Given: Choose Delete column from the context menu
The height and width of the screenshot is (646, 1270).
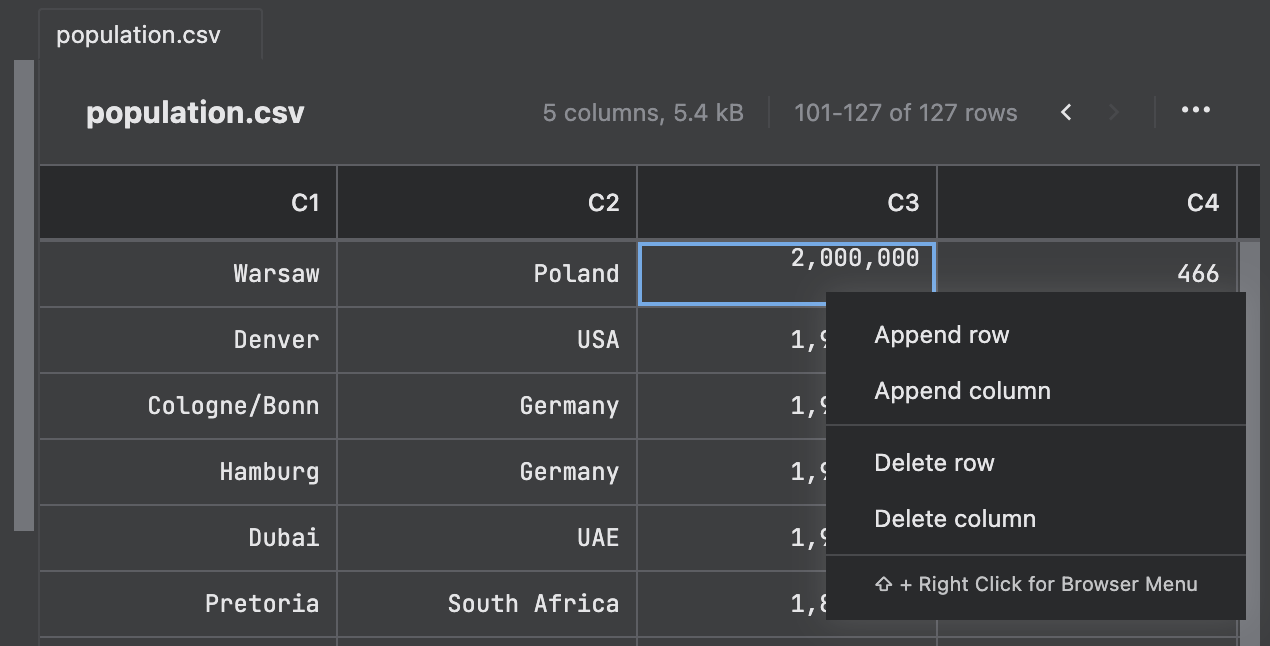Looking at the screenshot, I should click(955, 518).
